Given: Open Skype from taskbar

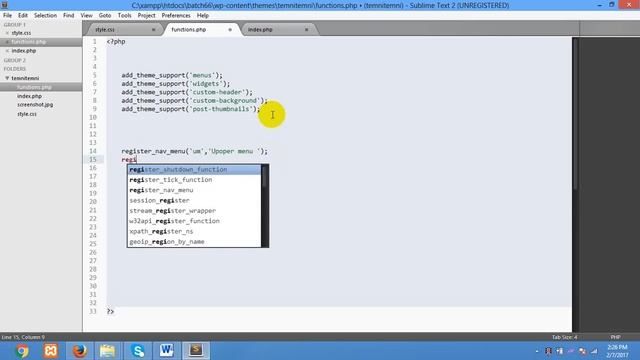Looking at the screenshot, I should click(x=138, y=351).
